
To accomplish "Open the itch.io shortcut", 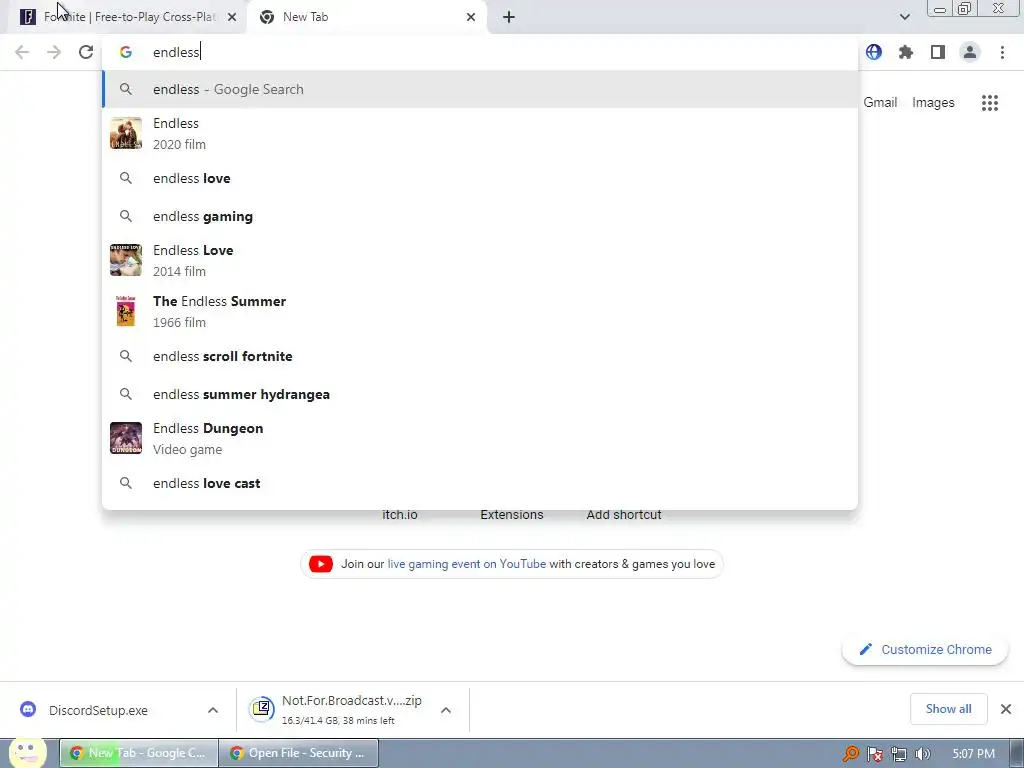I will (400, 515).
